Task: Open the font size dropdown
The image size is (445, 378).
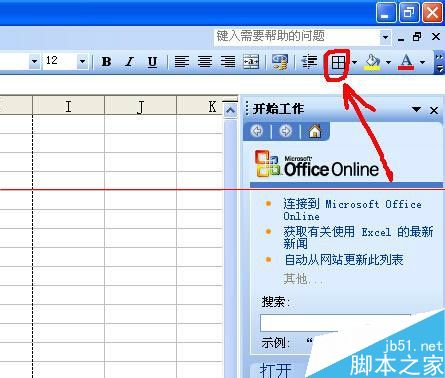Action: tap(82, 61)
